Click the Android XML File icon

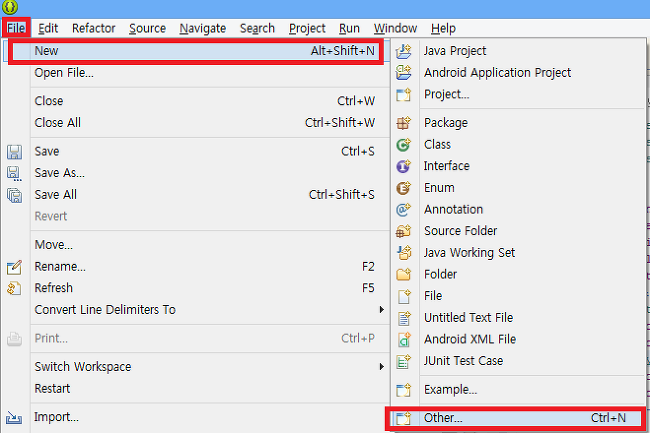click(403, 339)
